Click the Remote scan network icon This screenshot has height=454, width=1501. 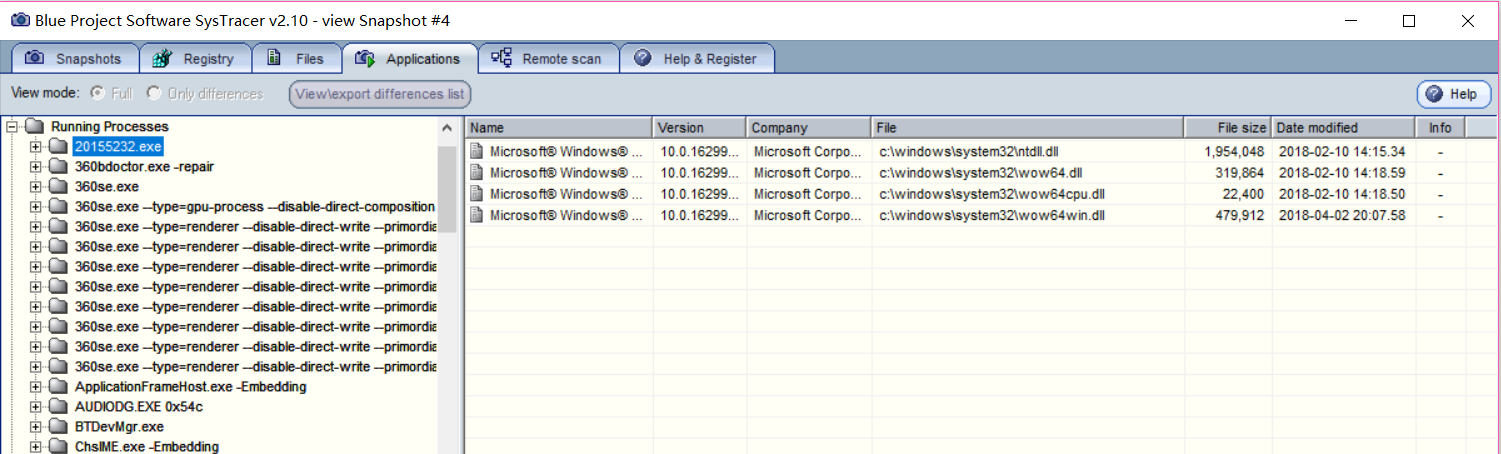pyautogui.click(x=502, y=58)
